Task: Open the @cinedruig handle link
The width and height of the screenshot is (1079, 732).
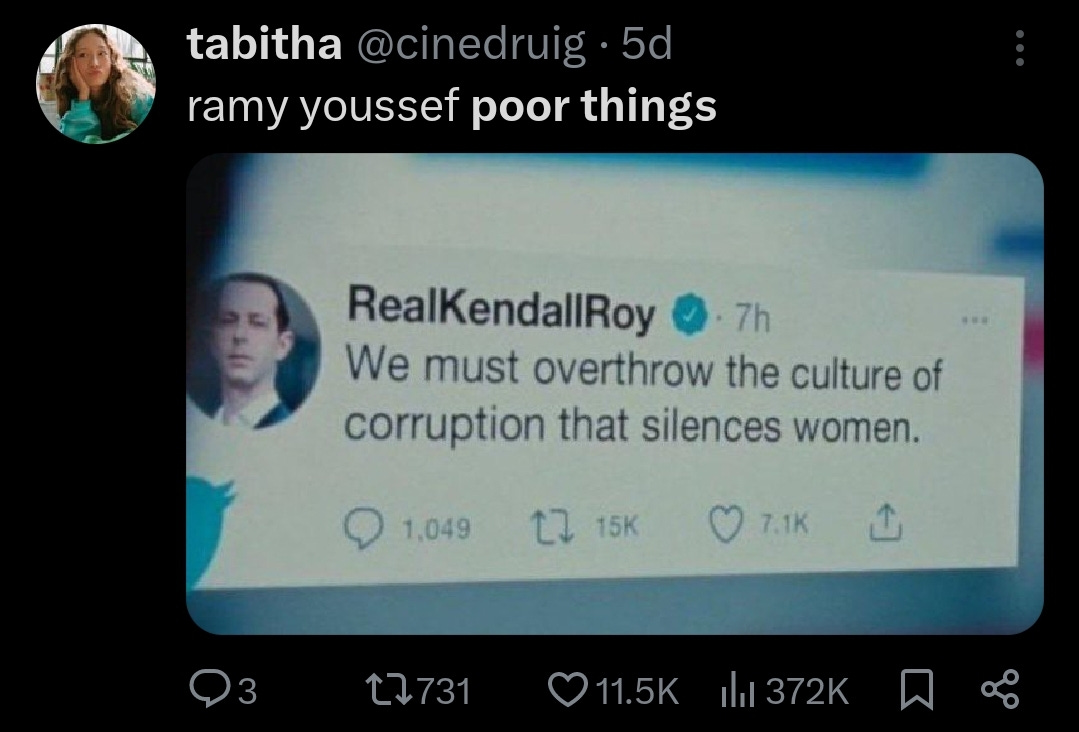Action: point(471,45)
